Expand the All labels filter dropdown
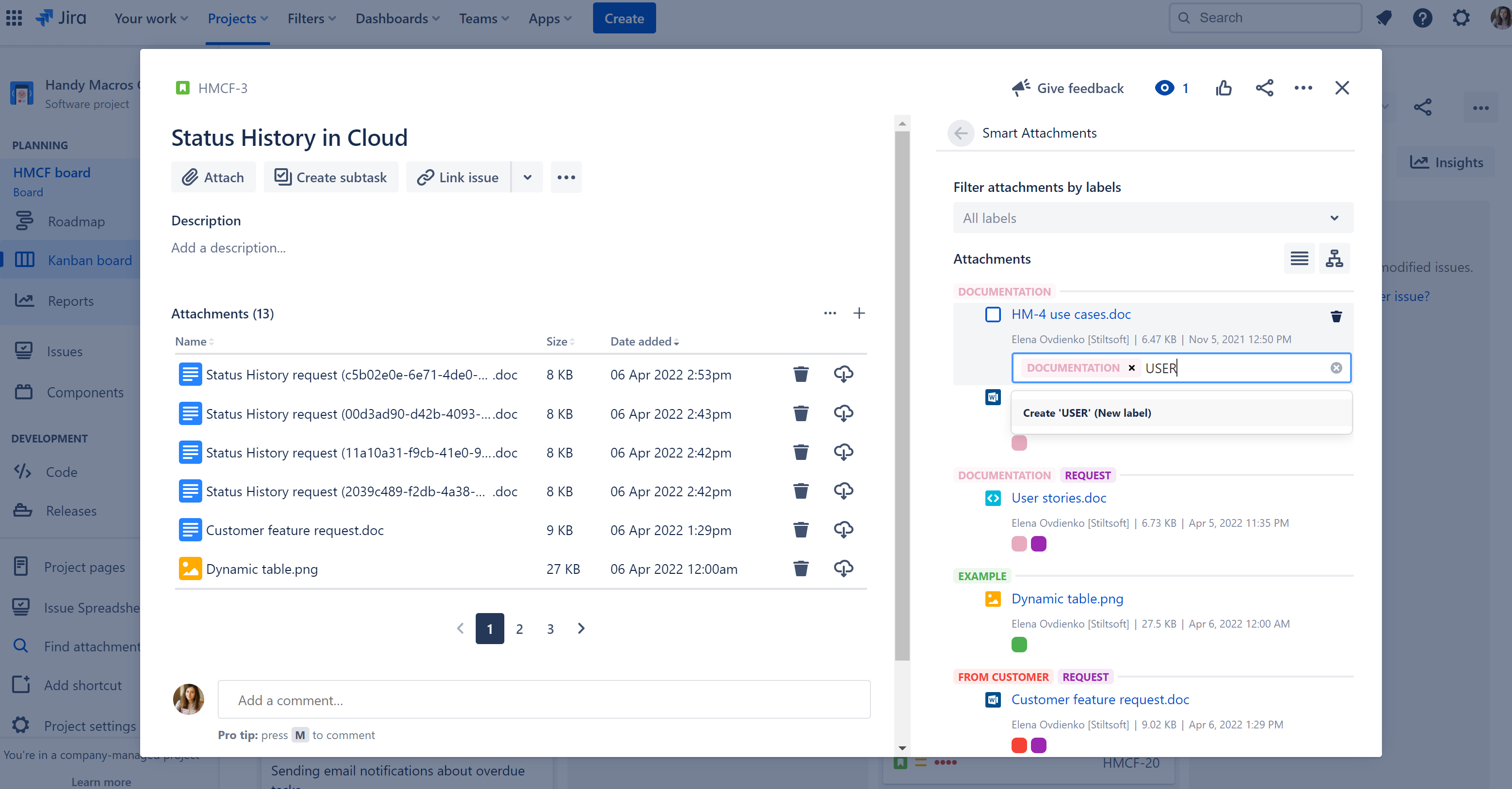 point(1153,218)
